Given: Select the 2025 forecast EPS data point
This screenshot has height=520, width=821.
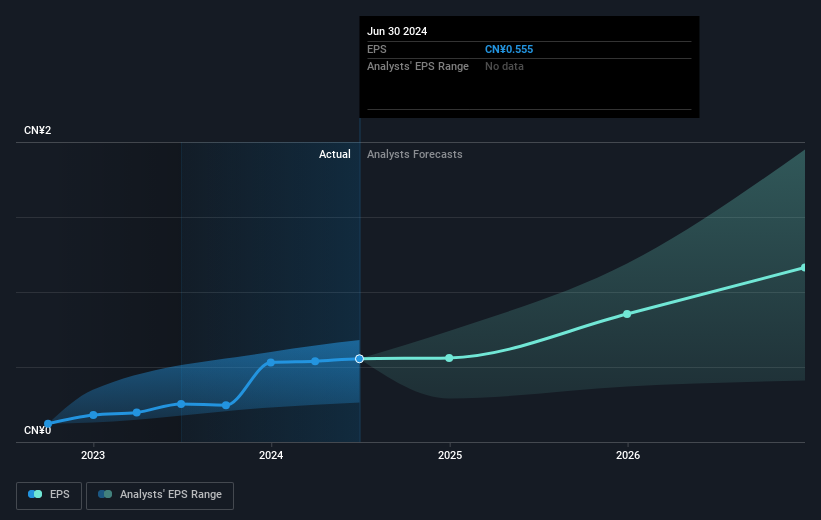Looking at the screenshot, I should click(449, 358).
